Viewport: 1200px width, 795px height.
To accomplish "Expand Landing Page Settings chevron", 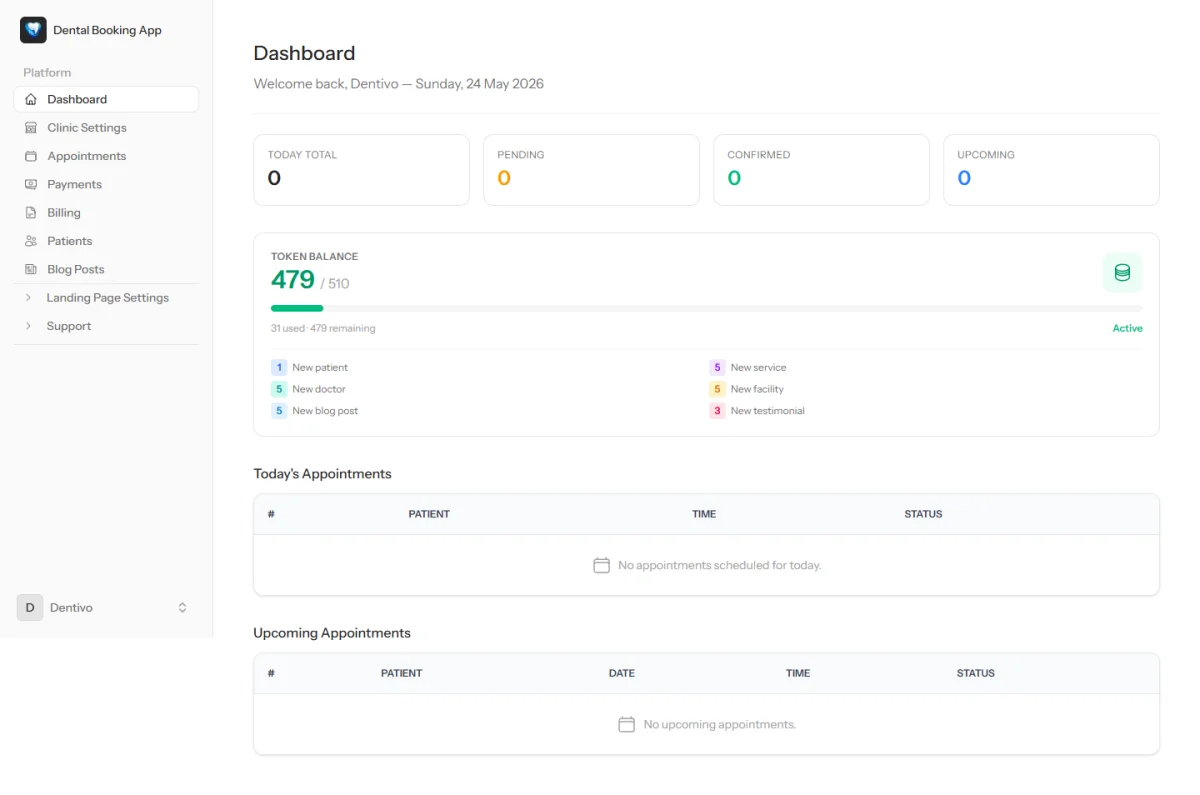I will (28, 298).
